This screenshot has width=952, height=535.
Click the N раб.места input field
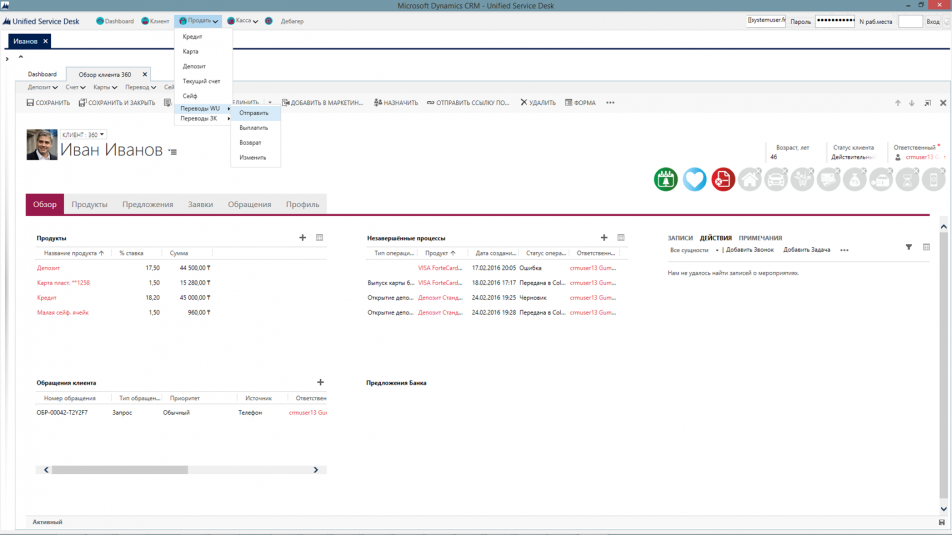click(909, 21)
